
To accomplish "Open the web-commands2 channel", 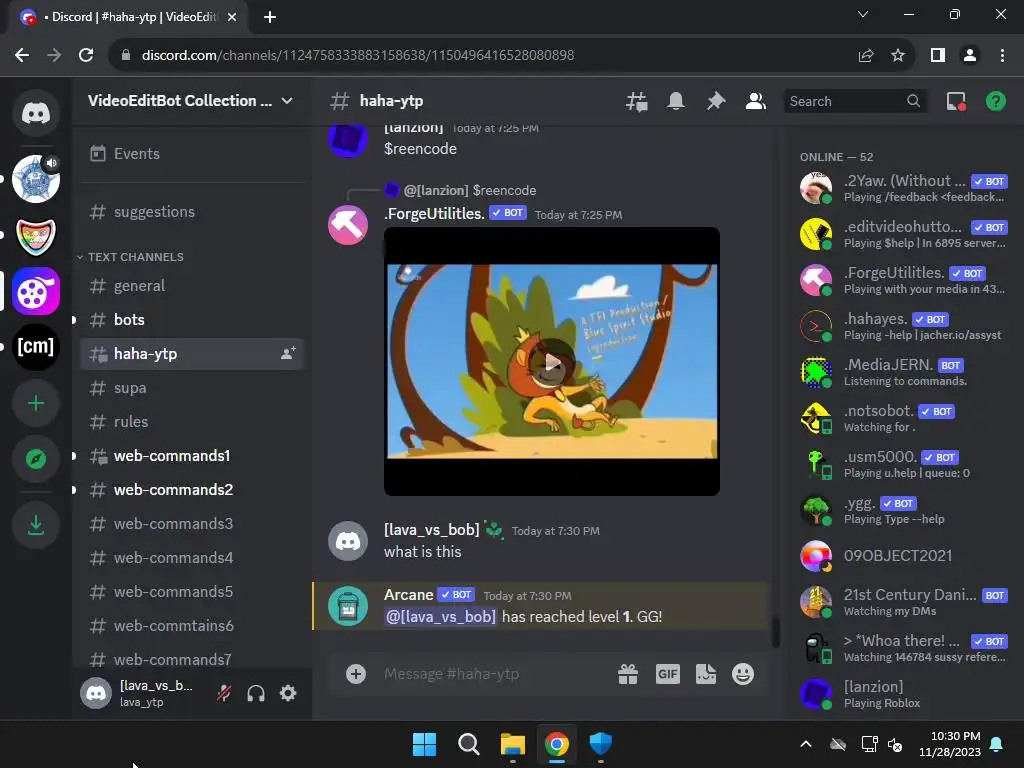I will [x=191, y=490].
